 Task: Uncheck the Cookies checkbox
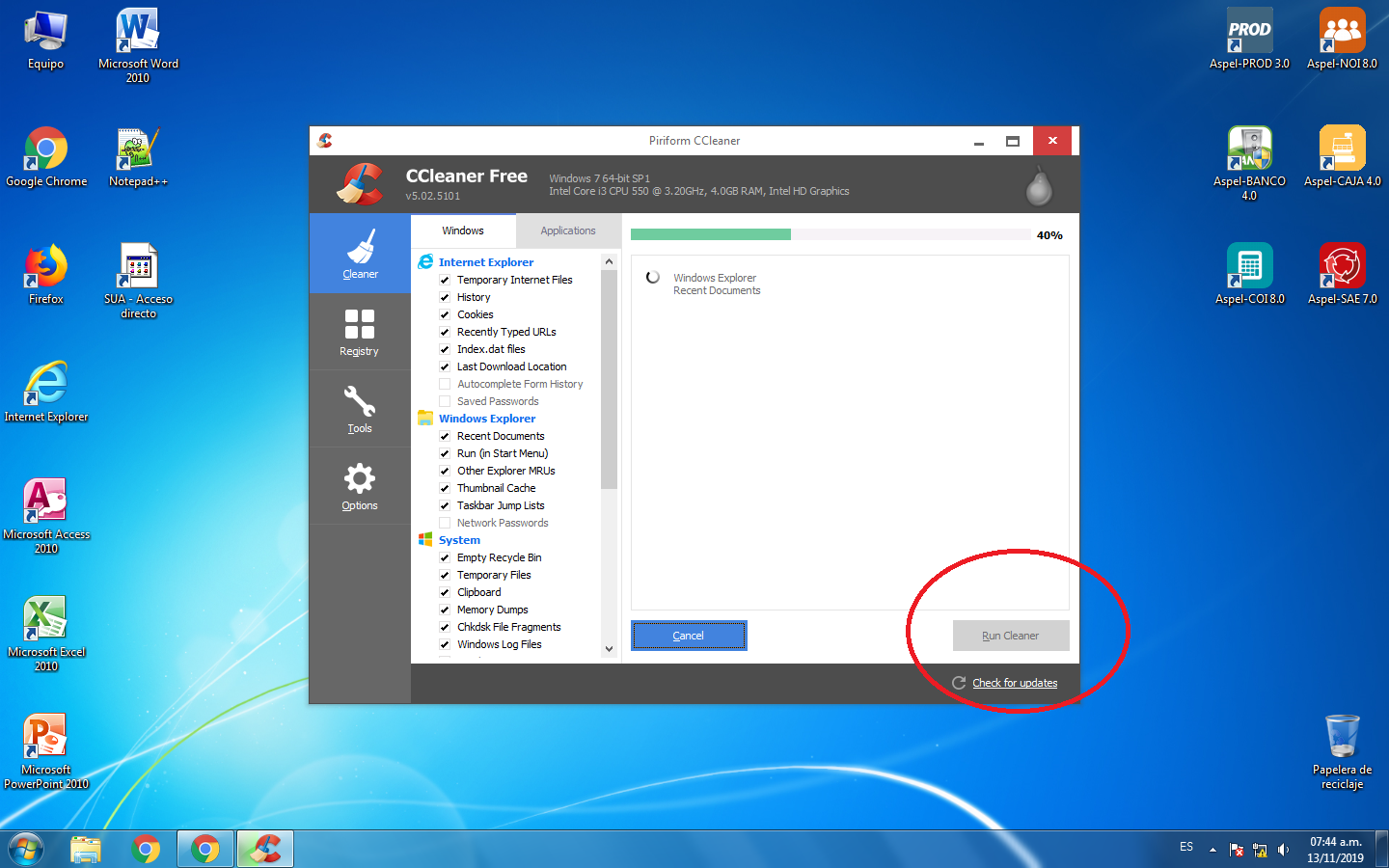coord(445,314)
